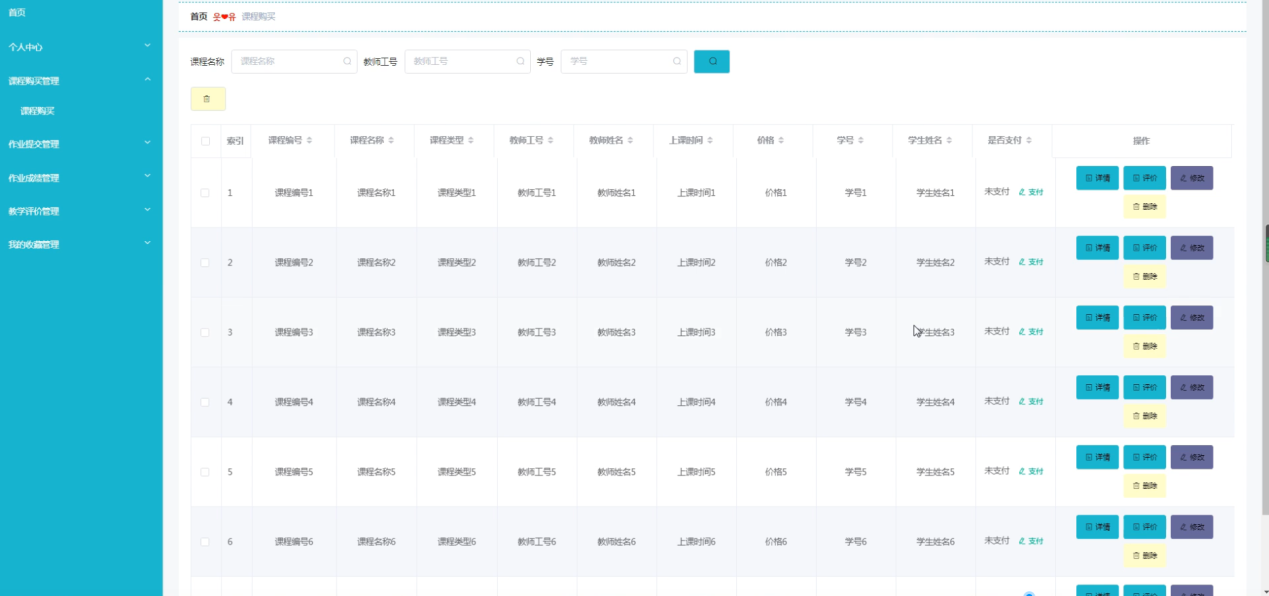This screenshot has height=596, width=1269.
Task: Click cell 课程名称2
Action: 376,262
